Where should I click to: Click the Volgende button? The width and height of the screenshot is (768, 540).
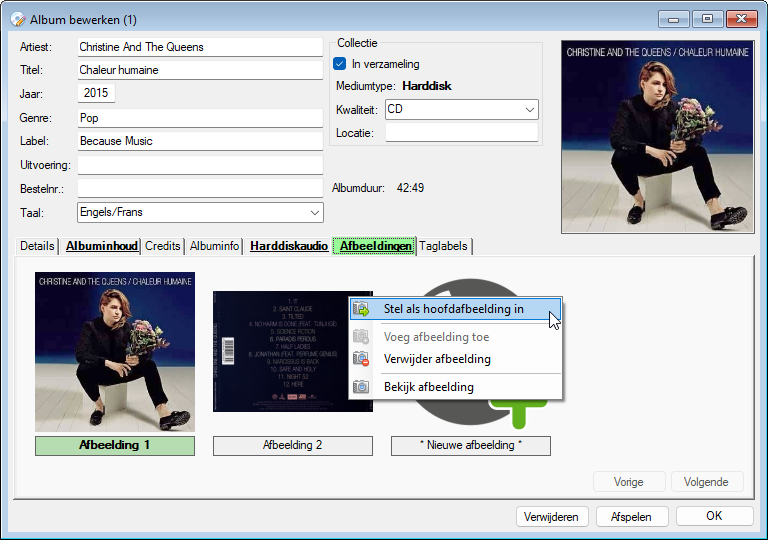707,482
